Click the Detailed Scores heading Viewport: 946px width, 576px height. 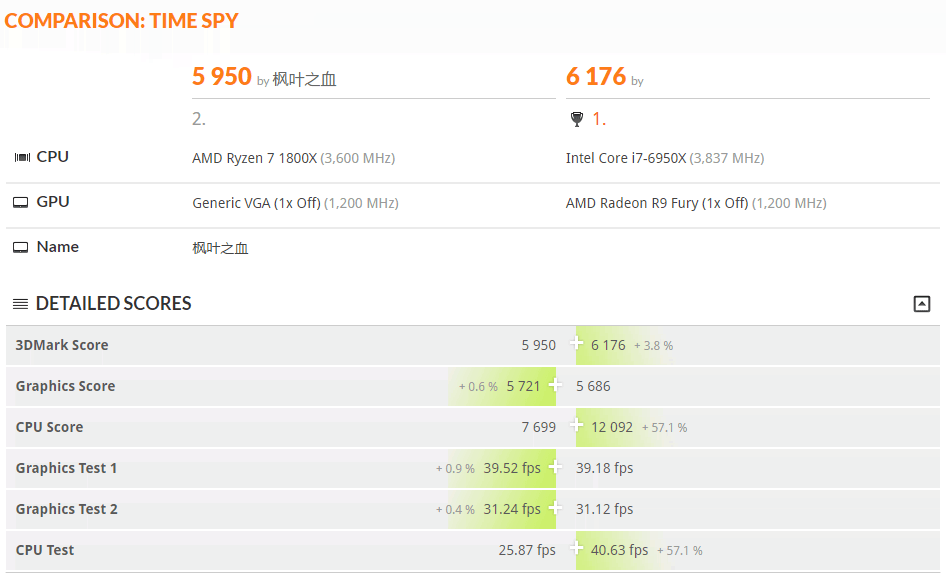113,303
